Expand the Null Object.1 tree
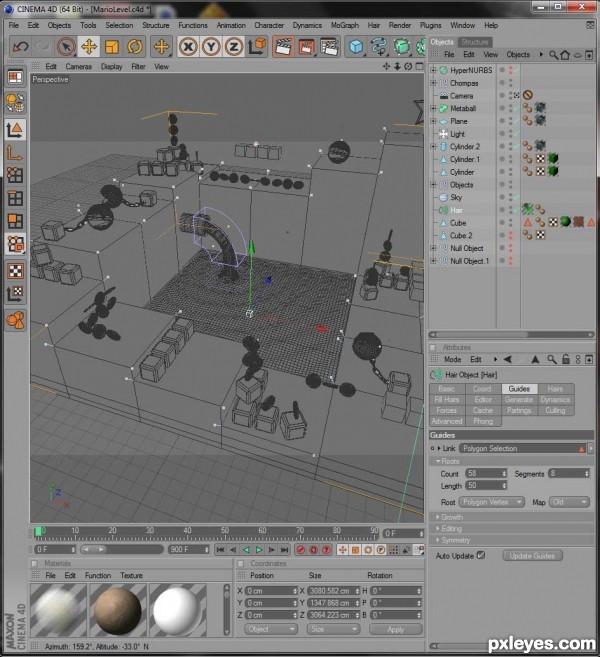This screenshot has width=600, height=657. pyautogui.click(x=433, y=261)
